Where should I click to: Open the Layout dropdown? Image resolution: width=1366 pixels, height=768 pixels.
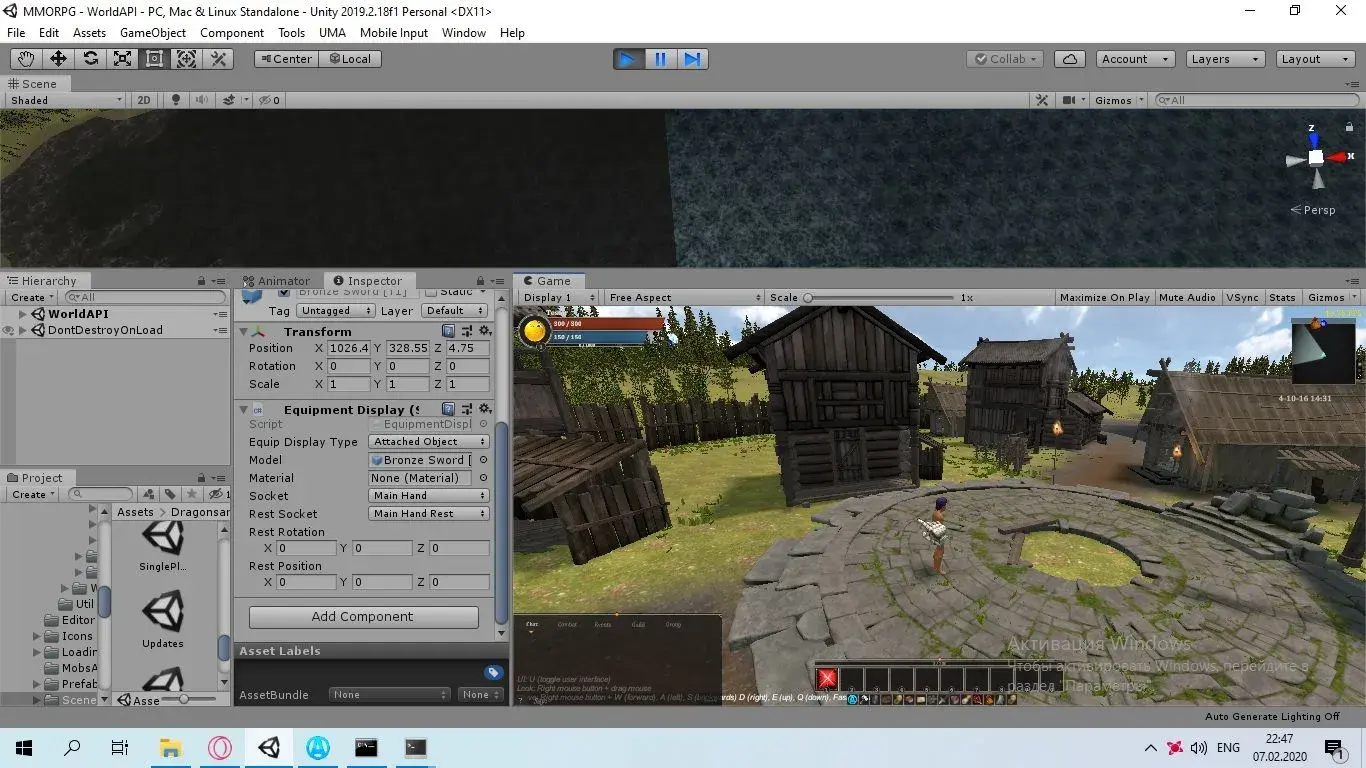coord(1314,59)
